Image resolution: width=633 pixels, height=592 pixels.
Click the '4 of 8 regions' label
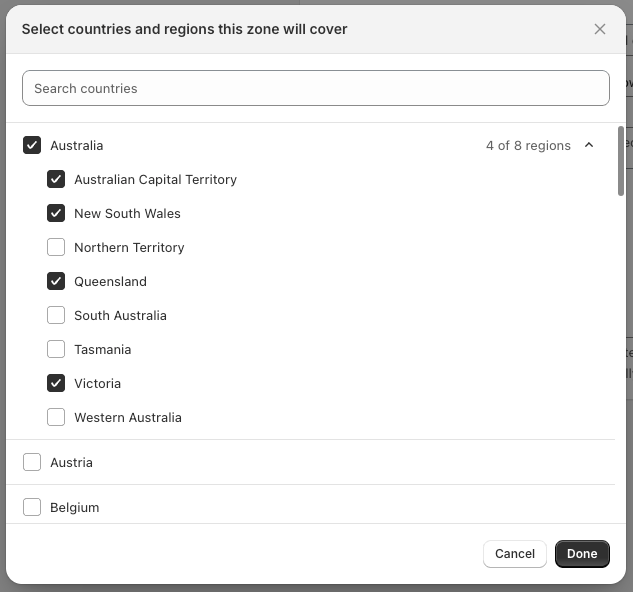[x=528, y=145]
